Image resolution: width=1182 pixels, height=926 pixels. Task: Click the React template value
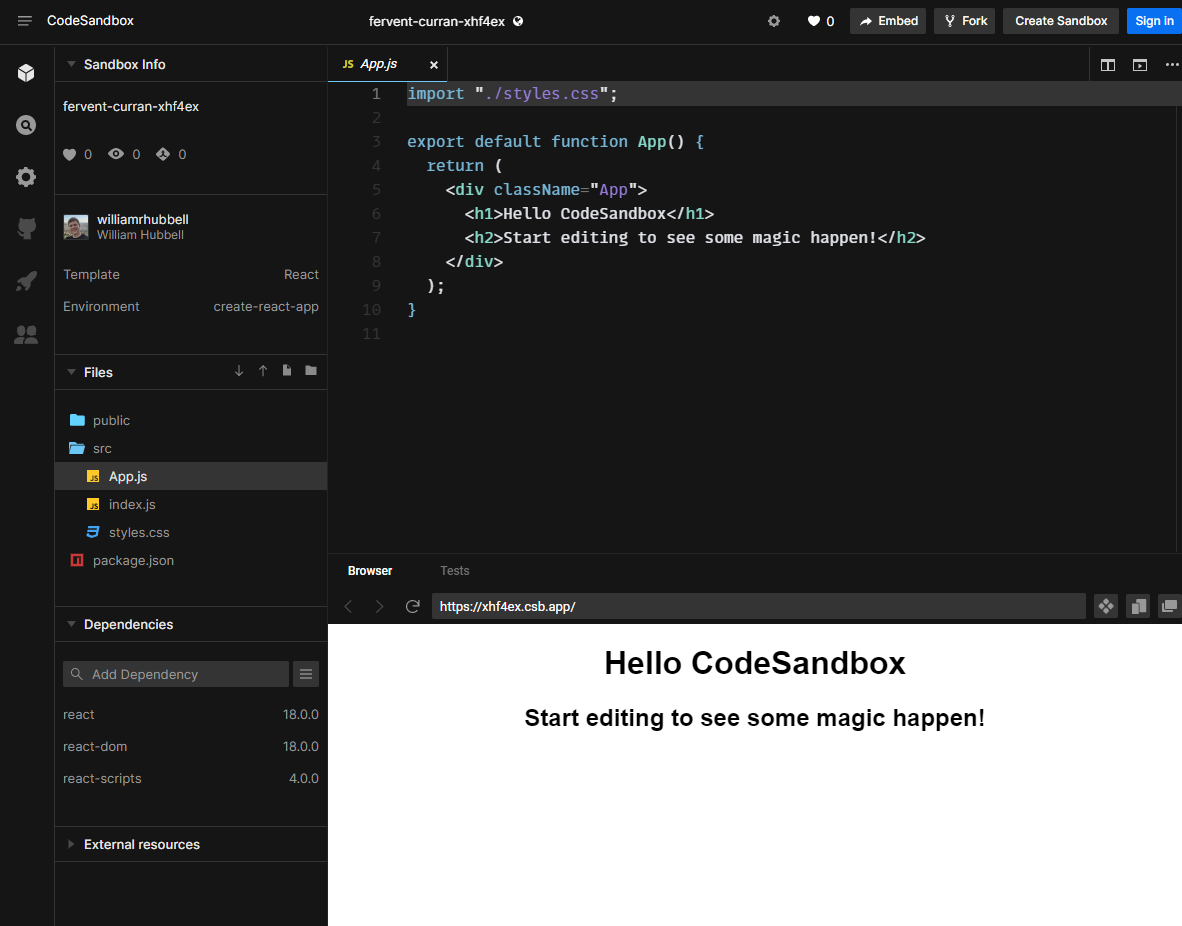point(302,274)
